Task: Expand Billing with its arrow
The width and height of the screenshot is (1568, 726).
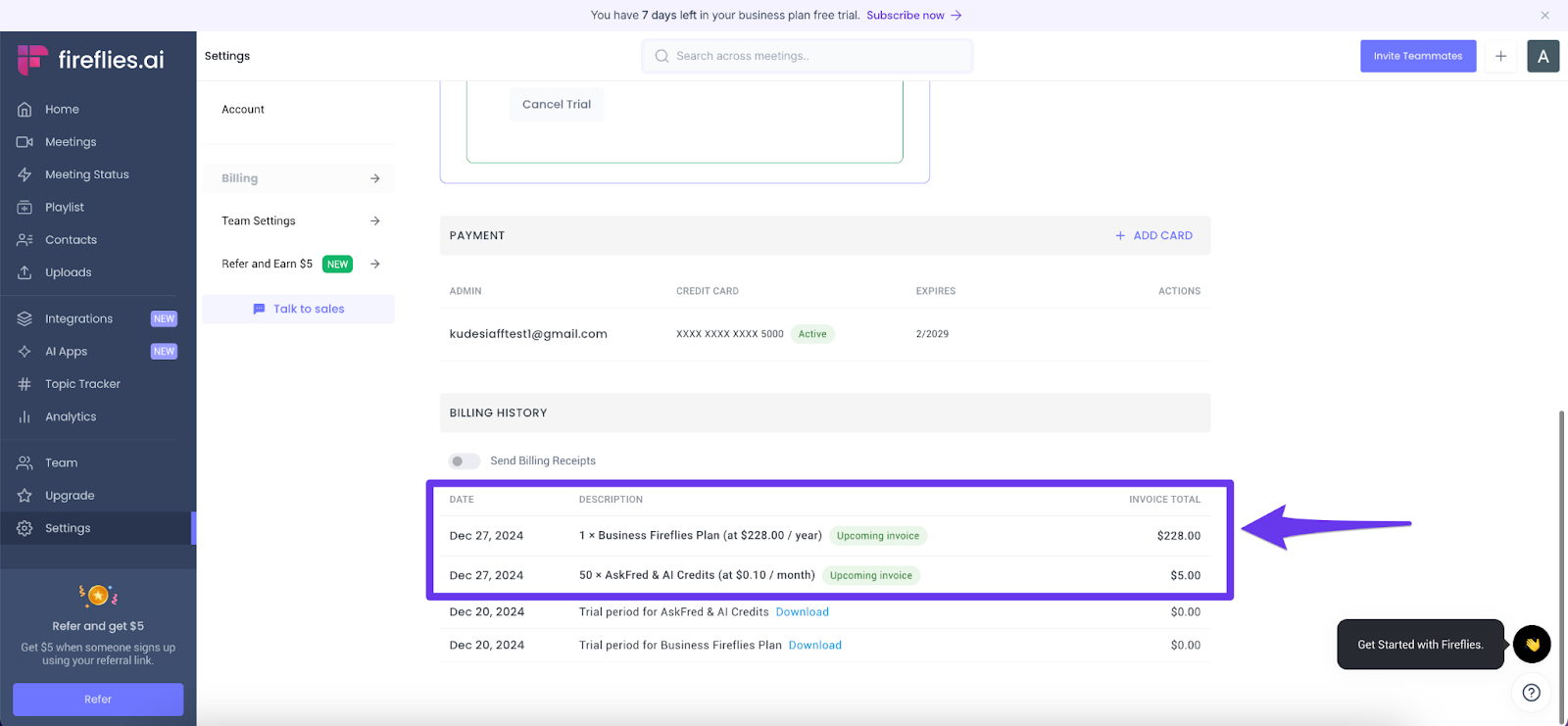Action: [375, 178]
